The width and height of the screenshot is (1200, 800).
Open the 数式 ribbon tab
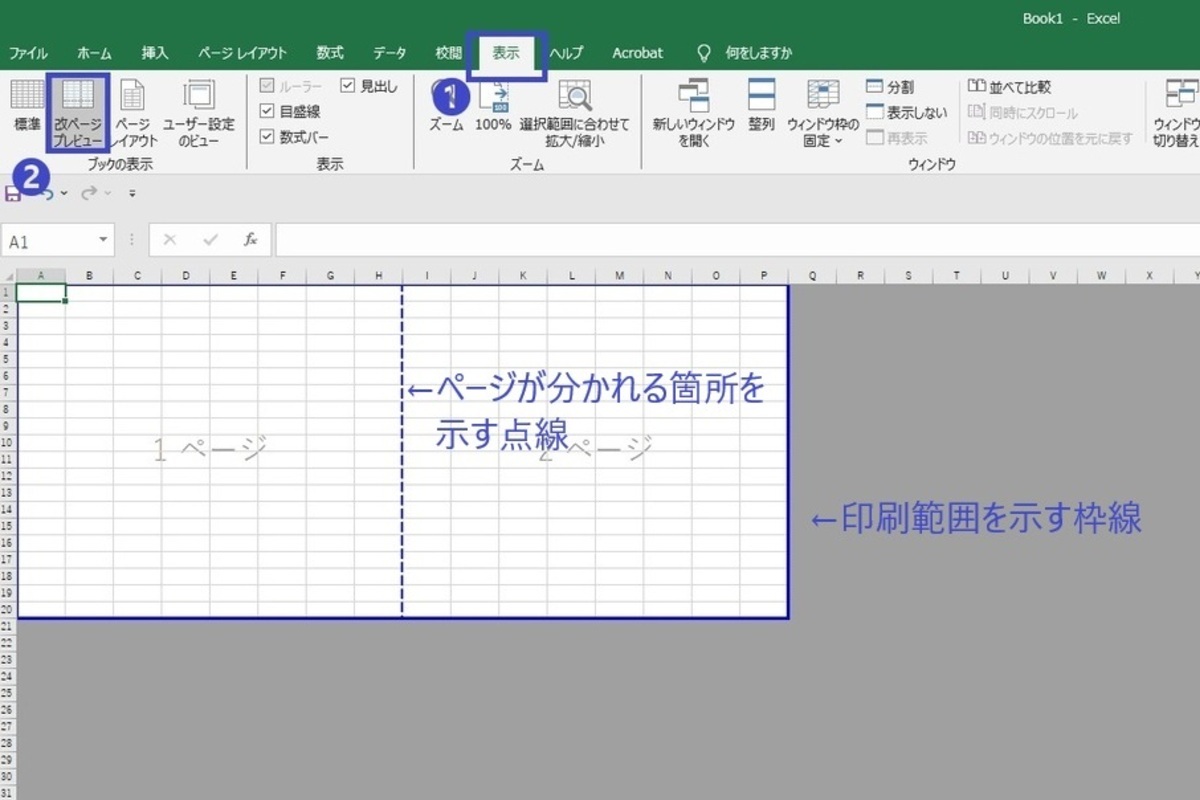point(330,53)
